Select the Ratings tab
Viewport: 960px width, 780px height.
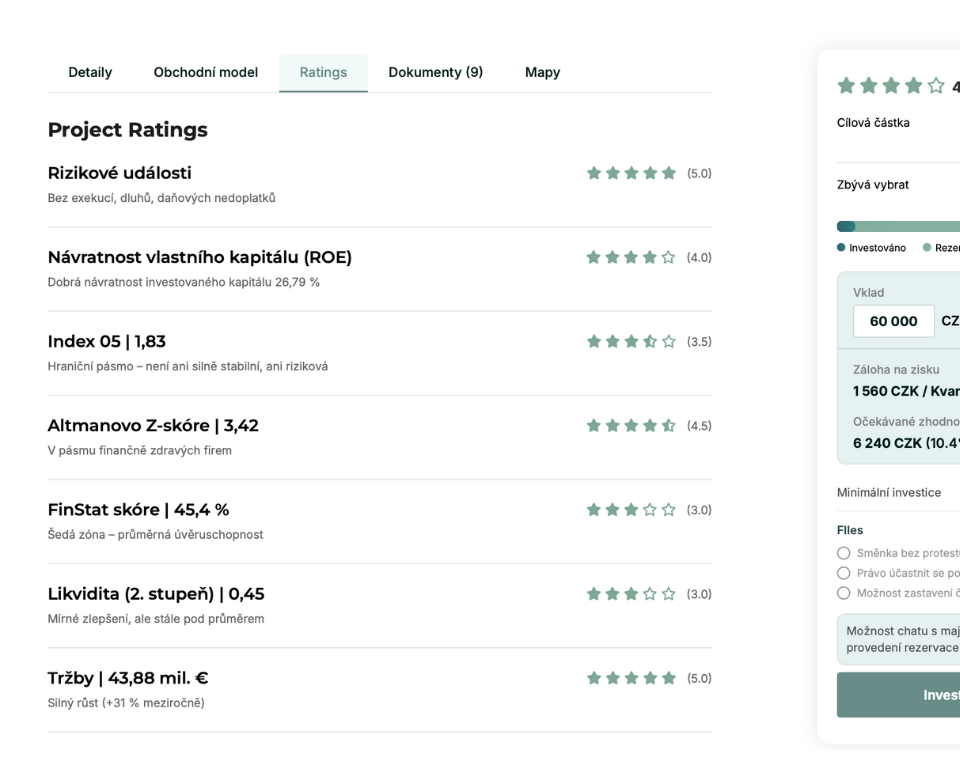[323, 72]
